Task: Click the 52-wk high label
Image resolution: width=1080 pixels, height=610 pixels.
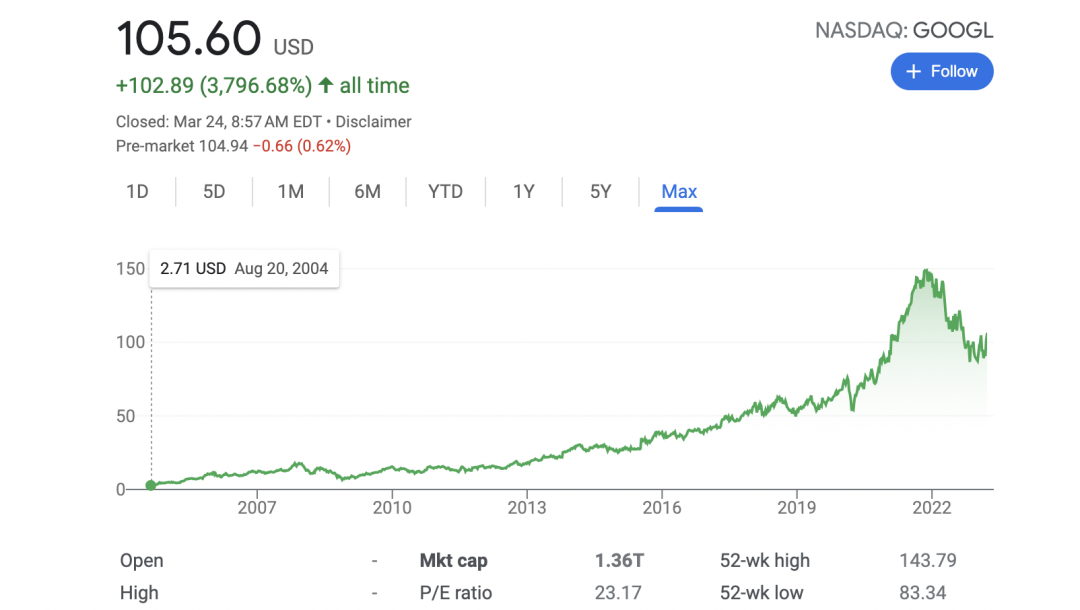Action: tap(765, 561)
